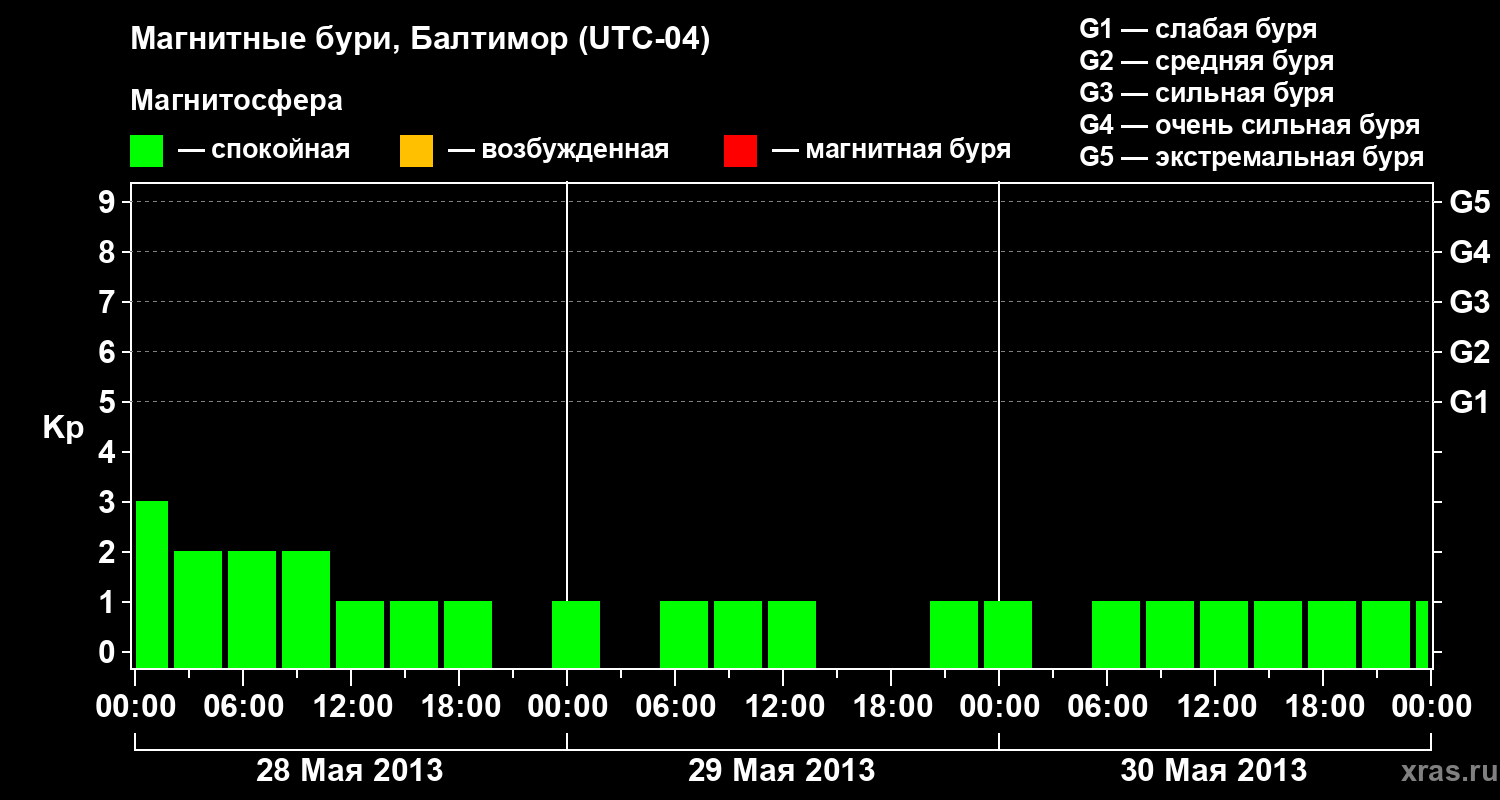Click the 'Kp' vertical axis title
Screen dimensions: 1500x800
coord(63,428)
